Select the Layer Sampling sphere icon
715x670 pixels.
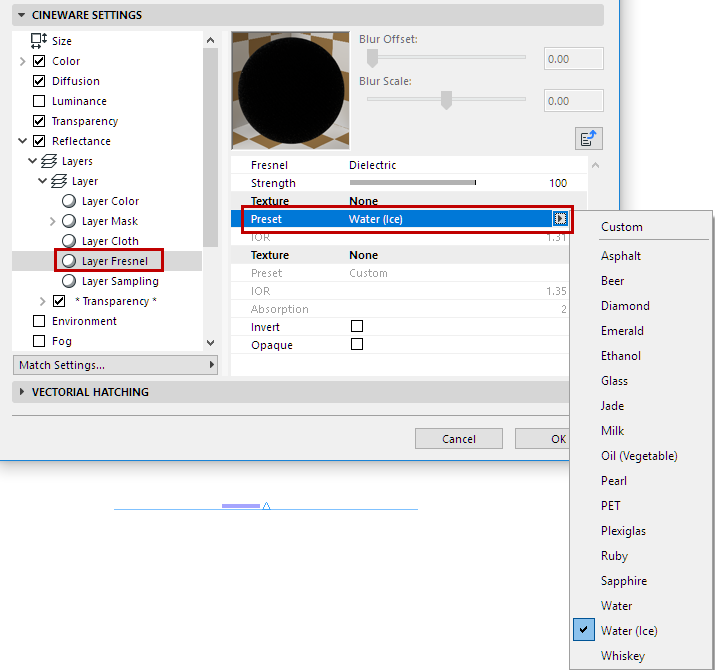(x=69, y=281)
